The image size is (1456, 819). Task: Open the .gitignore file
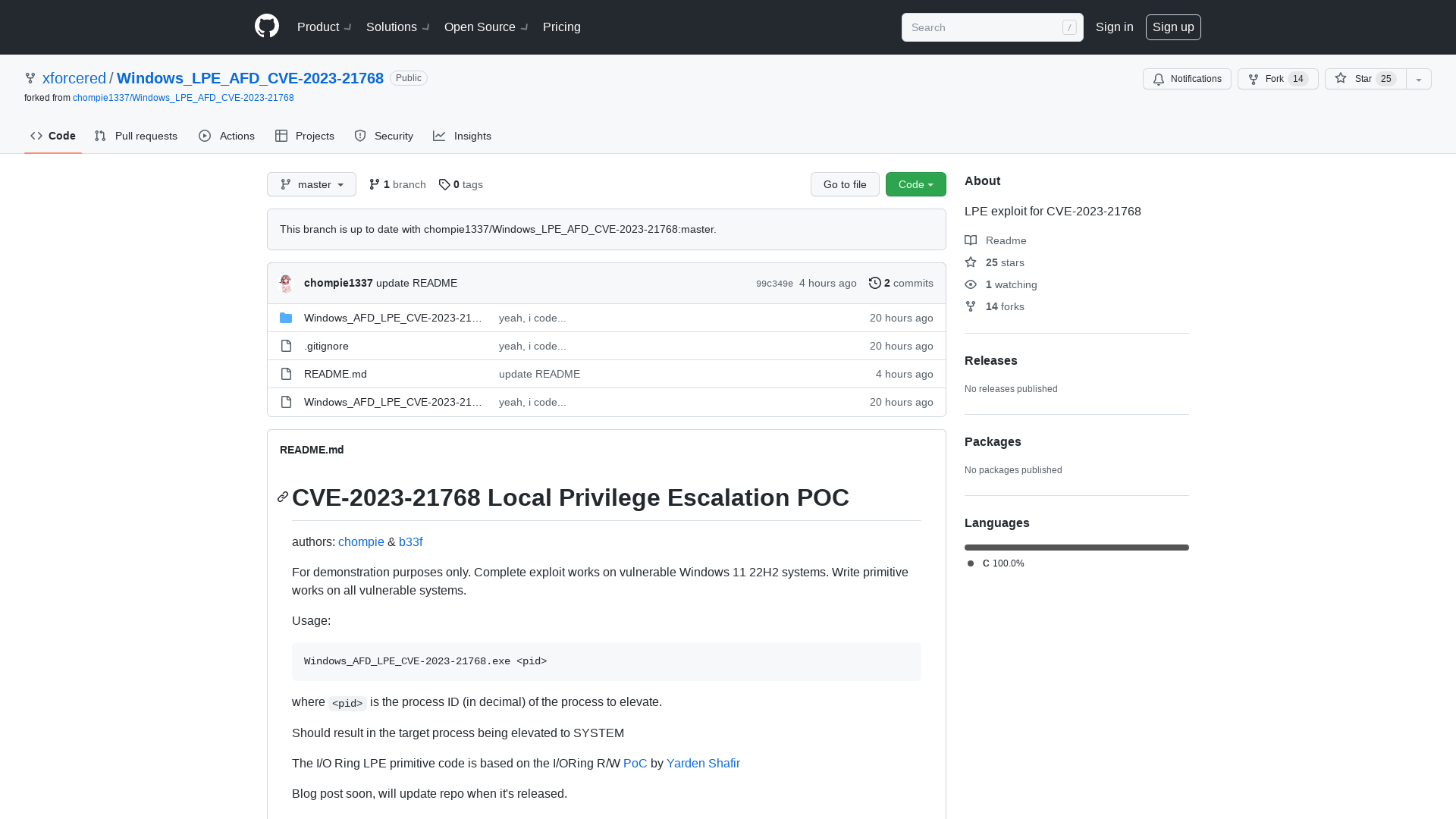[326, 346]
